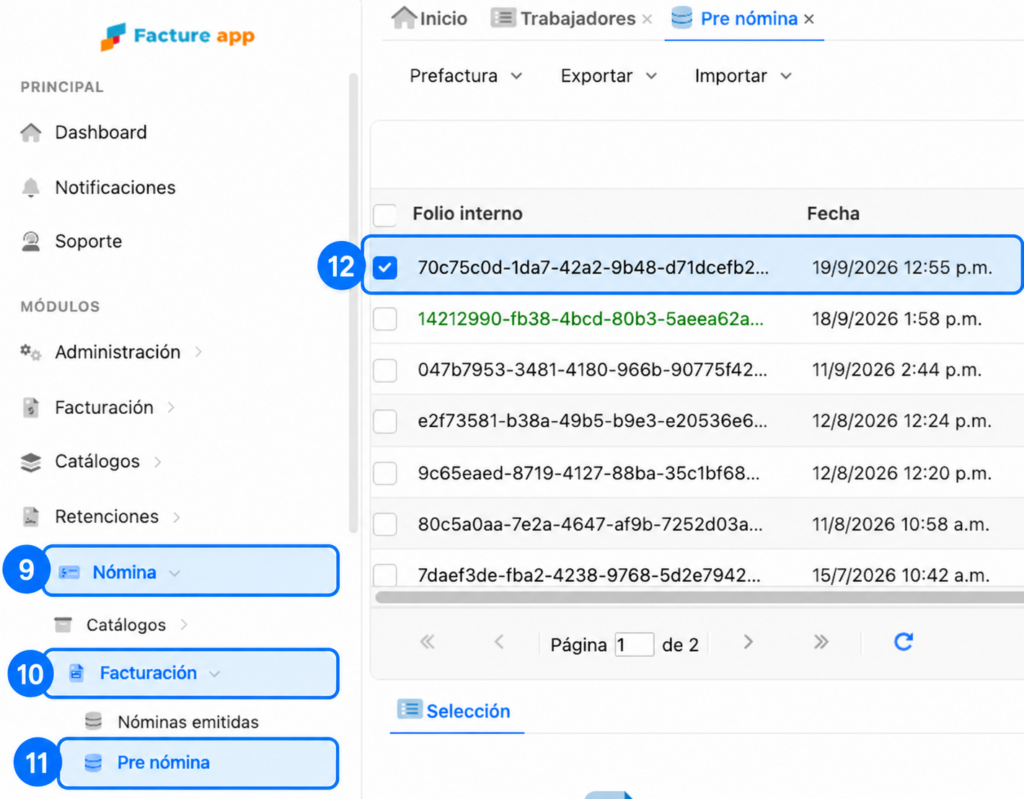Click the Inicio tab home icon
Screen dimensions: 1024x799
pyautogui.click(x=404, y=18)
